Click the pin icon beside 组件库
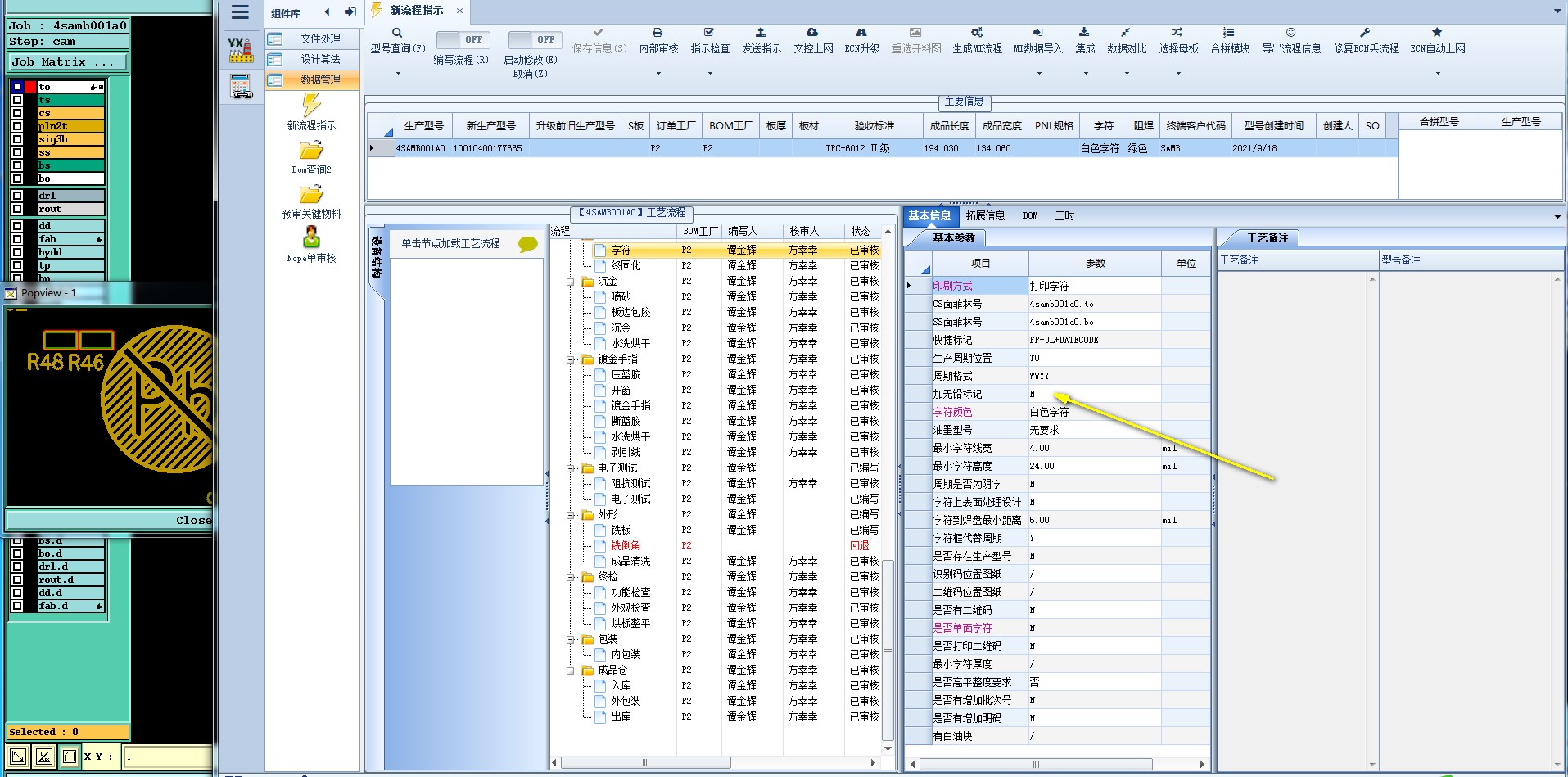 tap(350, 12)
